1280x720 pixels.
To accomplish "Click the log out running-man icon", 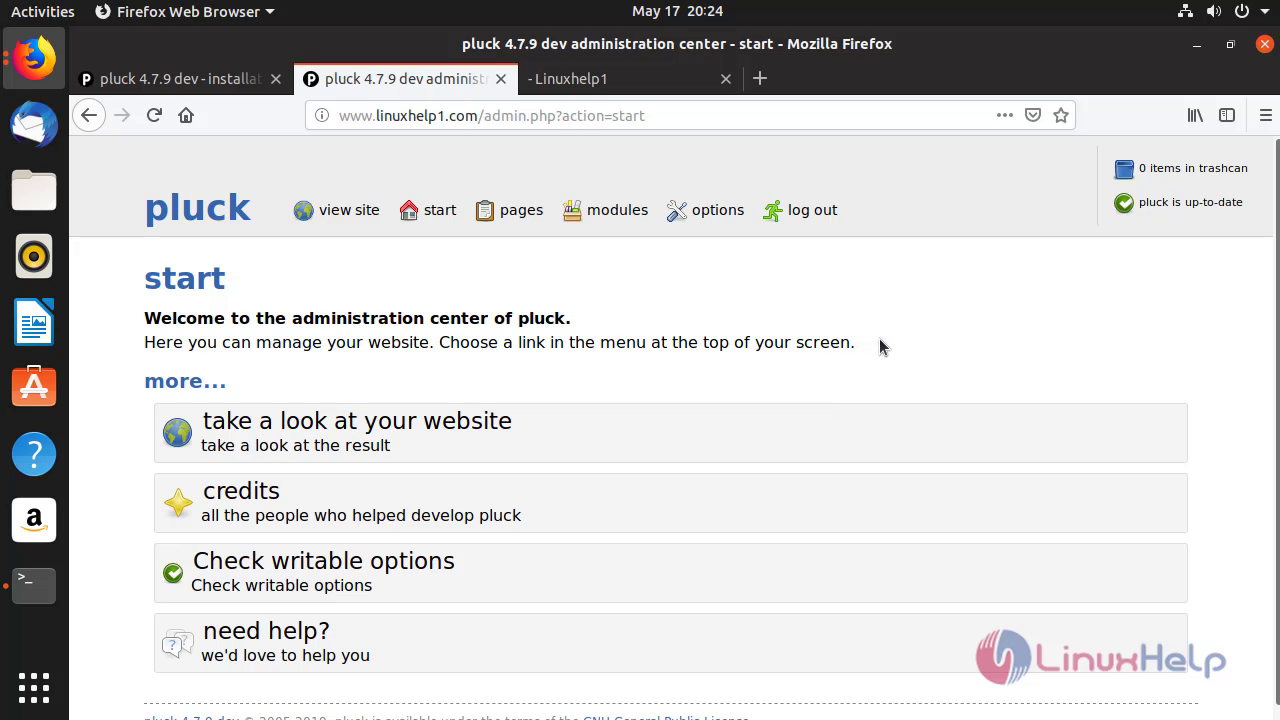I will 772,211.
